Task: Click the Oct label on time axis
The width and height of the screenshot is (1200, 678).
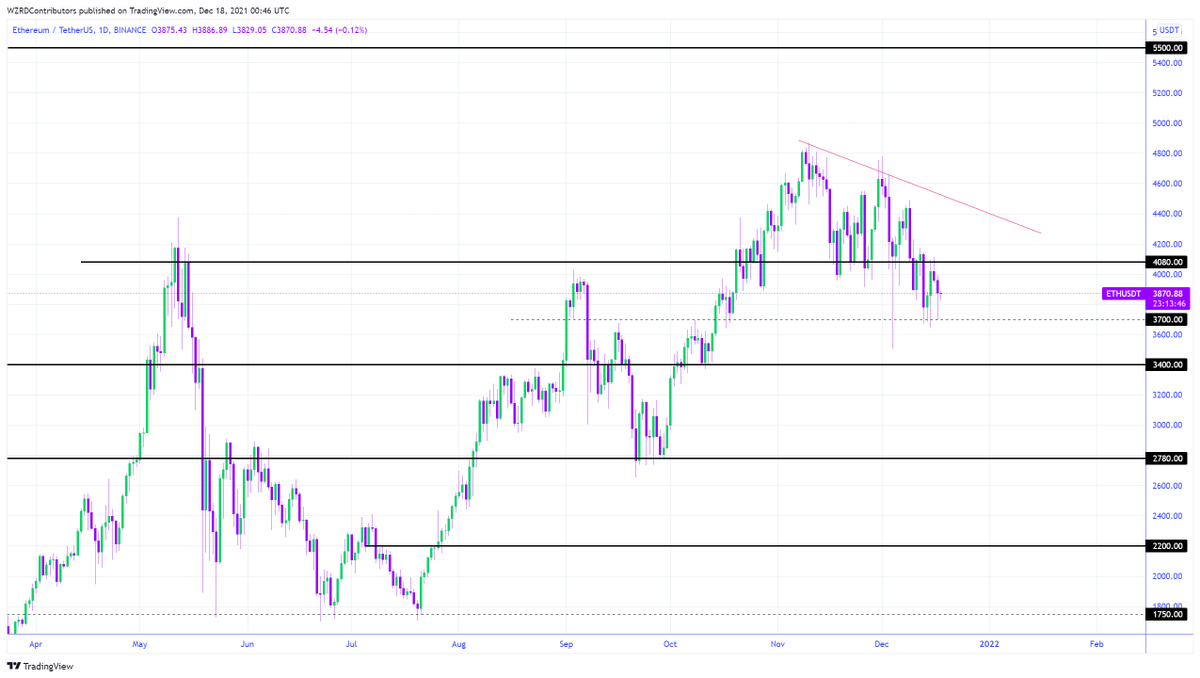Action: [670, 645]
